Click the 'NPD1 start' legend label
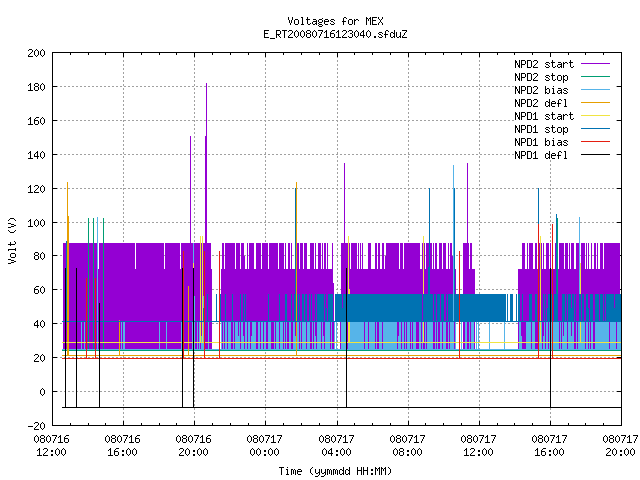640x480 pixels. (x=544, y=116)
